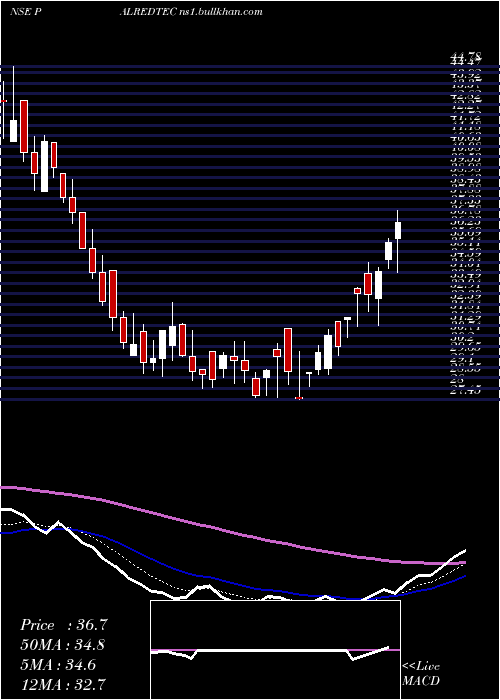Click the 44.78 top price axis label

point(466,55)
